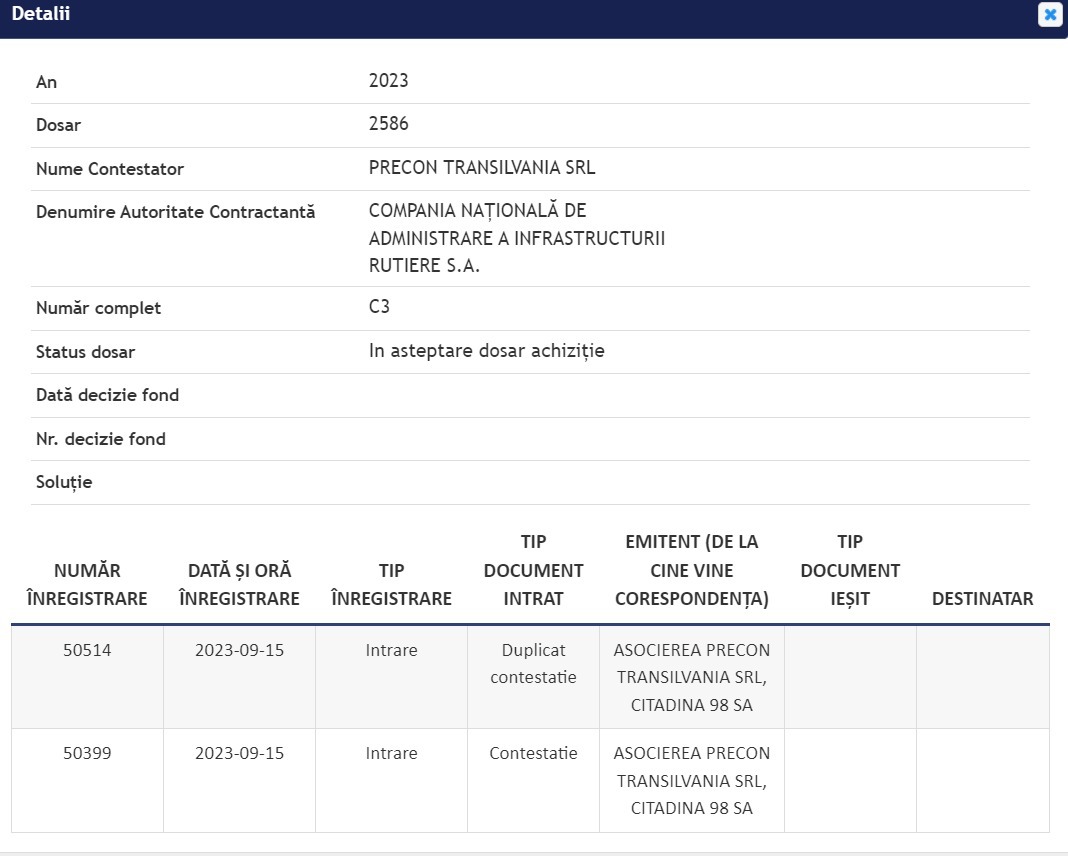Click the emitent cell in row 50514
Viewport: 1068px width, 856px height.
click(x=692, y=678)
